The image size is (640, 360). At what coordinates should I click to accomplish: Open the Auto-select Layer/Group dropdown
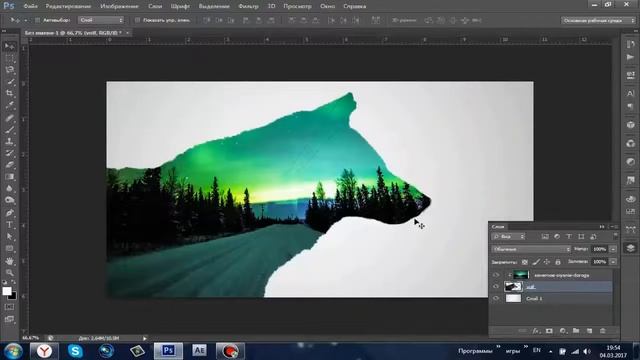coord(101,20)
